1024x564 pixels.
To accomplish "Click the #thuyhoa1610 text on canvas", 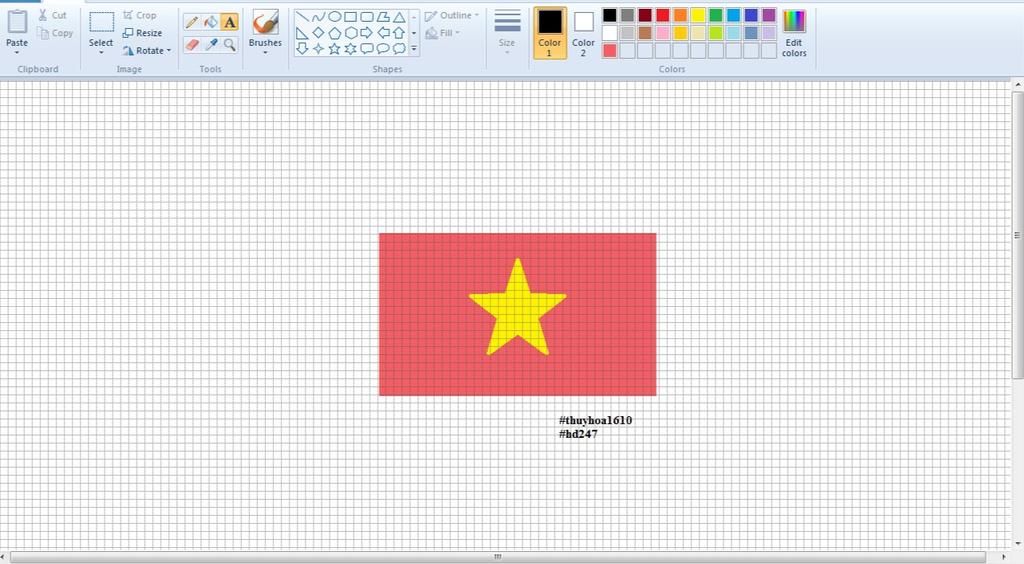I will 595,420.
